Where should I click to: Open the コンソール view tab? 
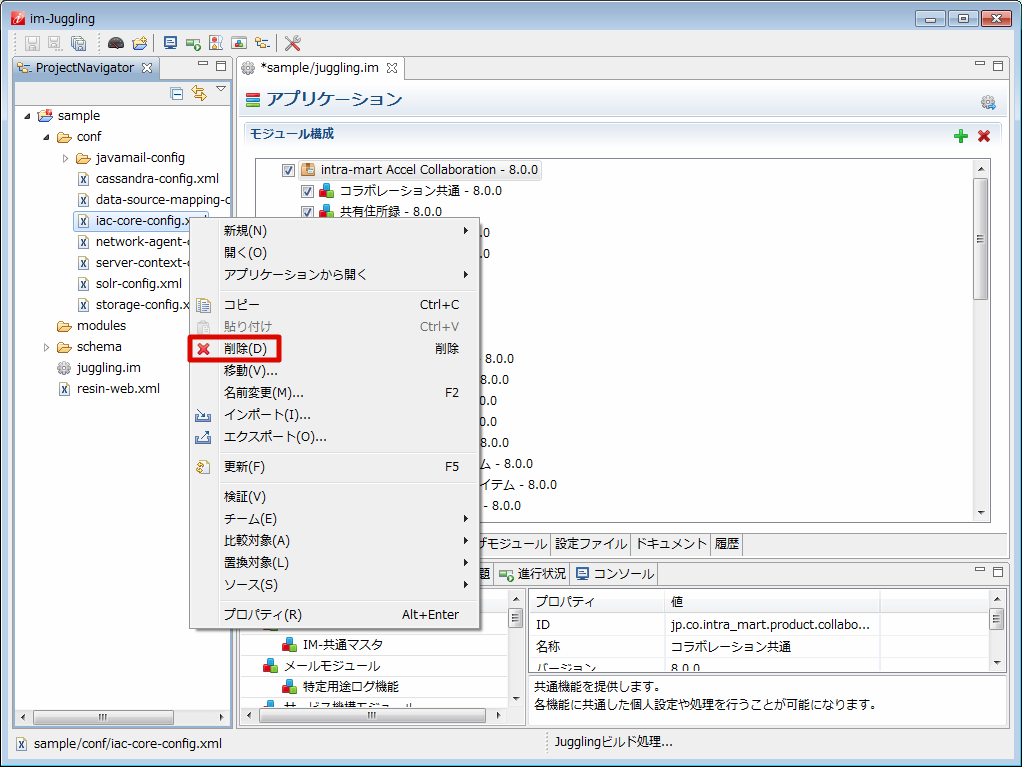point(615,573)
